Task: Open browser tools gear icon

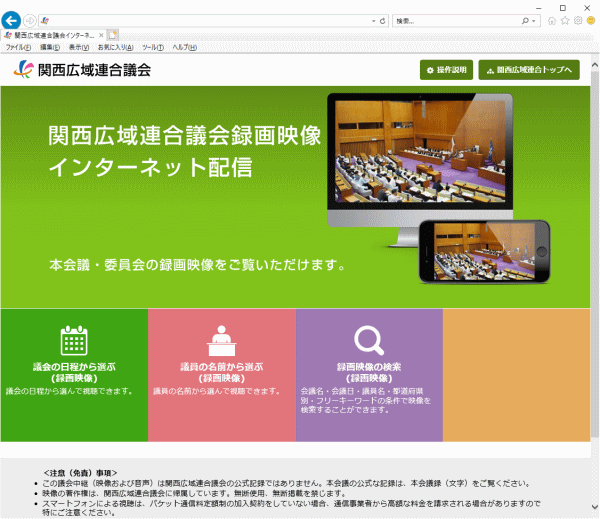Action: point(578,21)
